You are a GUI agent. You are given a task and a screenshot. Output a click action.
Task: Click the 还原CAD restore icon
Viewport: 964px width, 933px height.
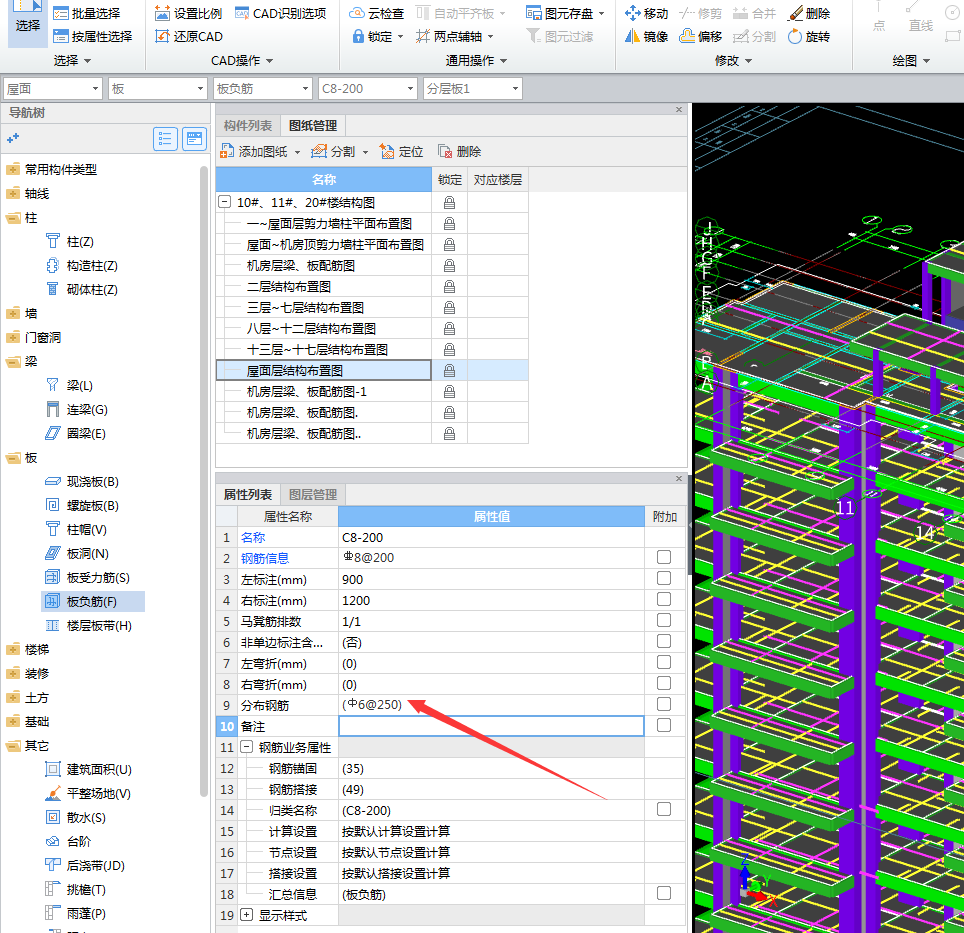pyautogui.click(x=162, y=36)
